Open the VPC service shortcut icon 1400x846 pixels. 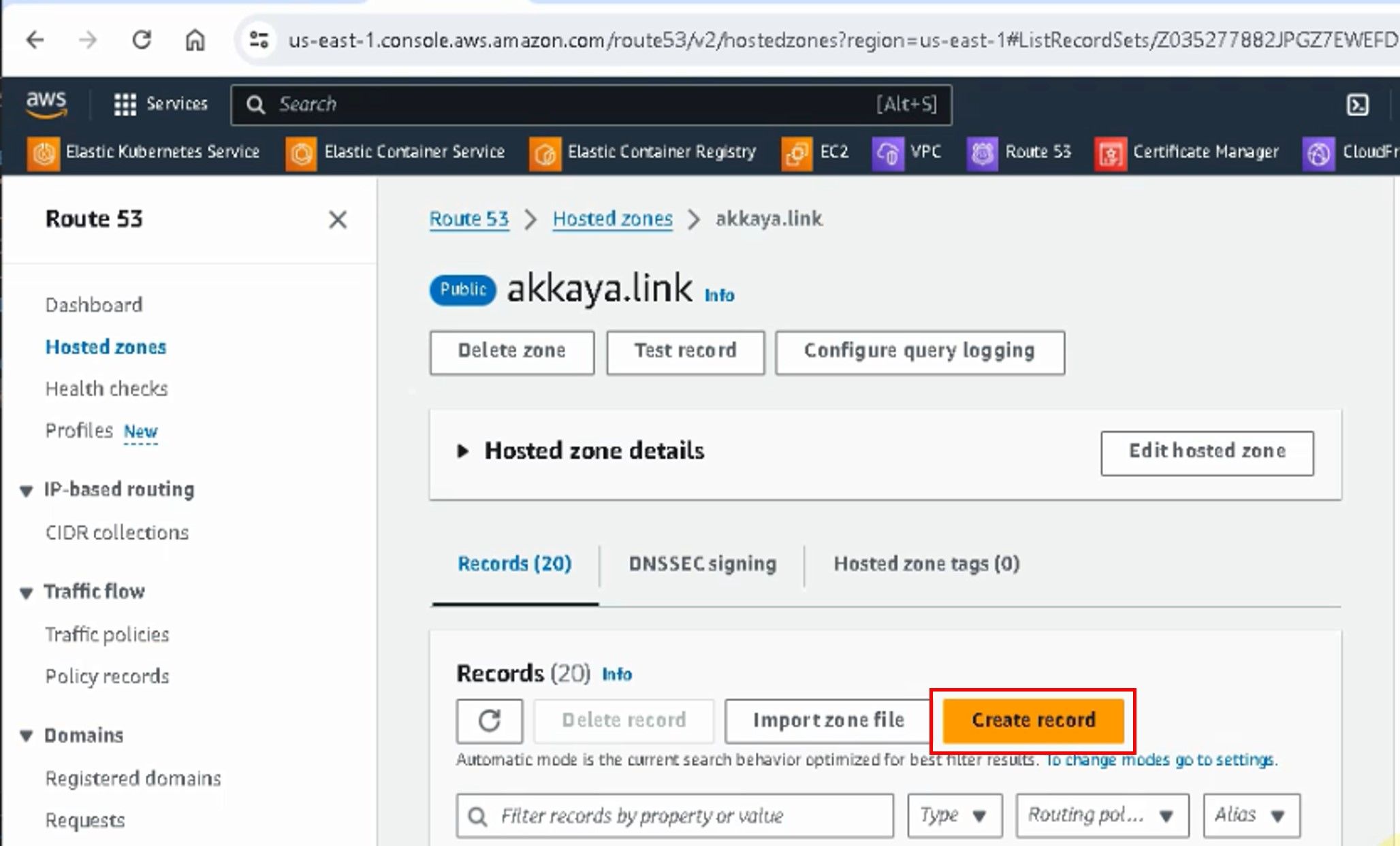pyautogui.click(x=887, y=153)
